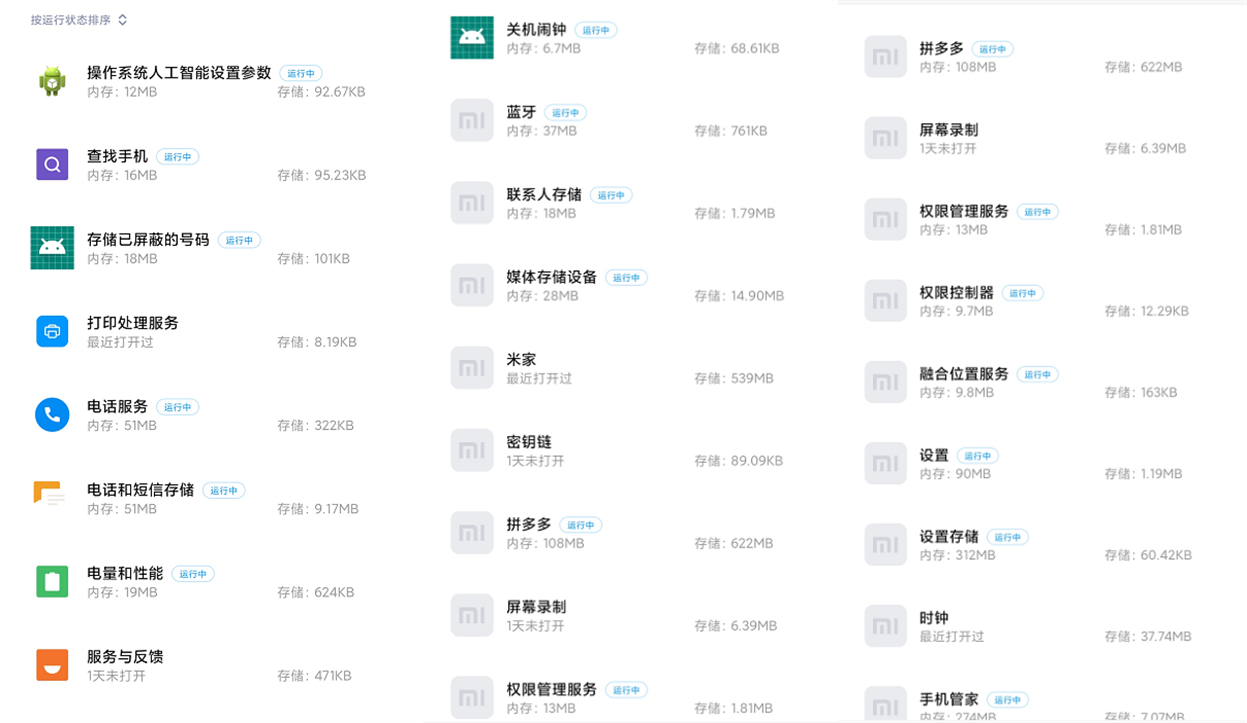Open the 按运行状态排序 sort dropdown
Screen dimensions: 1247x723
click(79, 20)
